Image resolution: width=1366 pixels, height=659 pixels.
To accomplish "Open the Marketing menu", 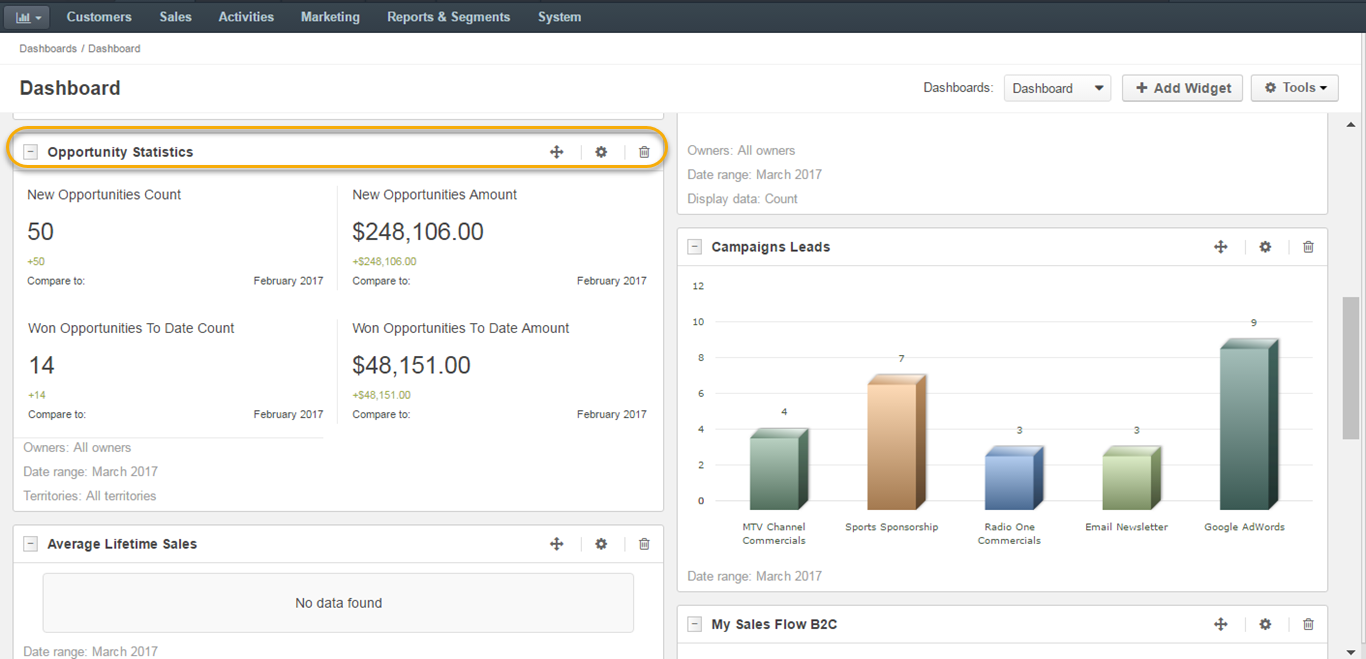I will click(x=330, y=17).
